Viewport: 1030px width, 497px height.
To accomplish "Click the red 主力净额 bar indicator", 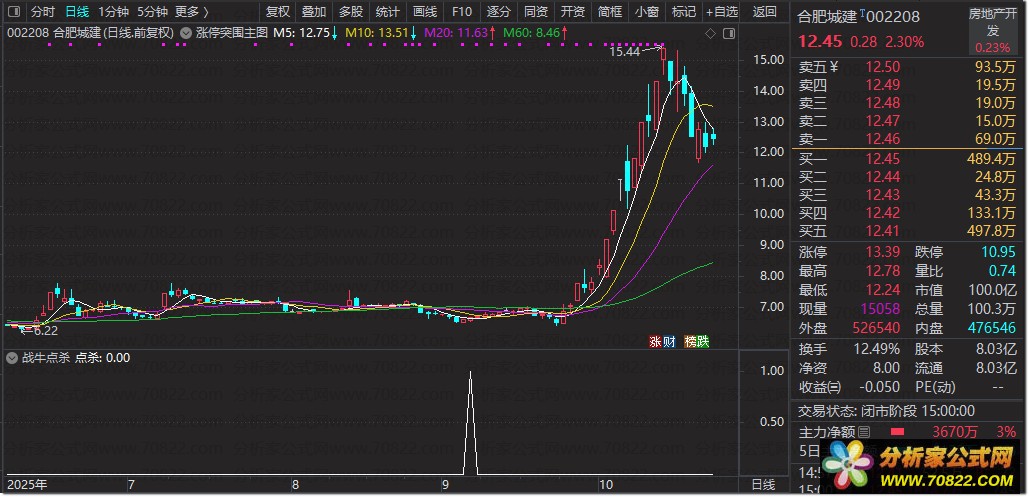I will [897, 431].
